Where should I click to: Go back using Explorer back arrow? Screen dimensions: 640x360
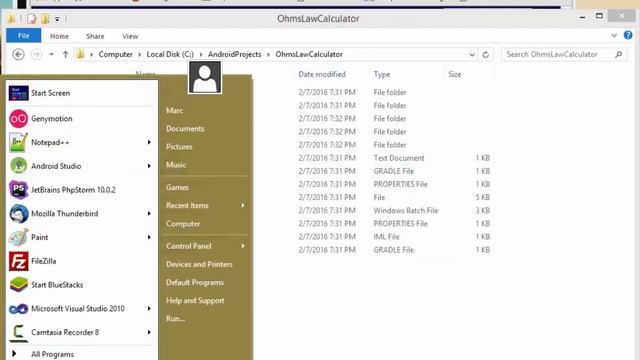click(18, 54)
